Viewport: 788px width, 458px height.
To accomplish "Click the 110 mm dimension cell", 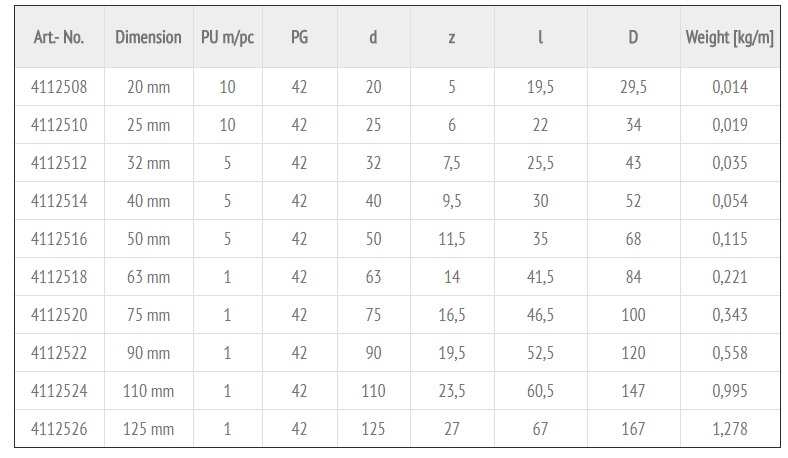I will 148,391.
